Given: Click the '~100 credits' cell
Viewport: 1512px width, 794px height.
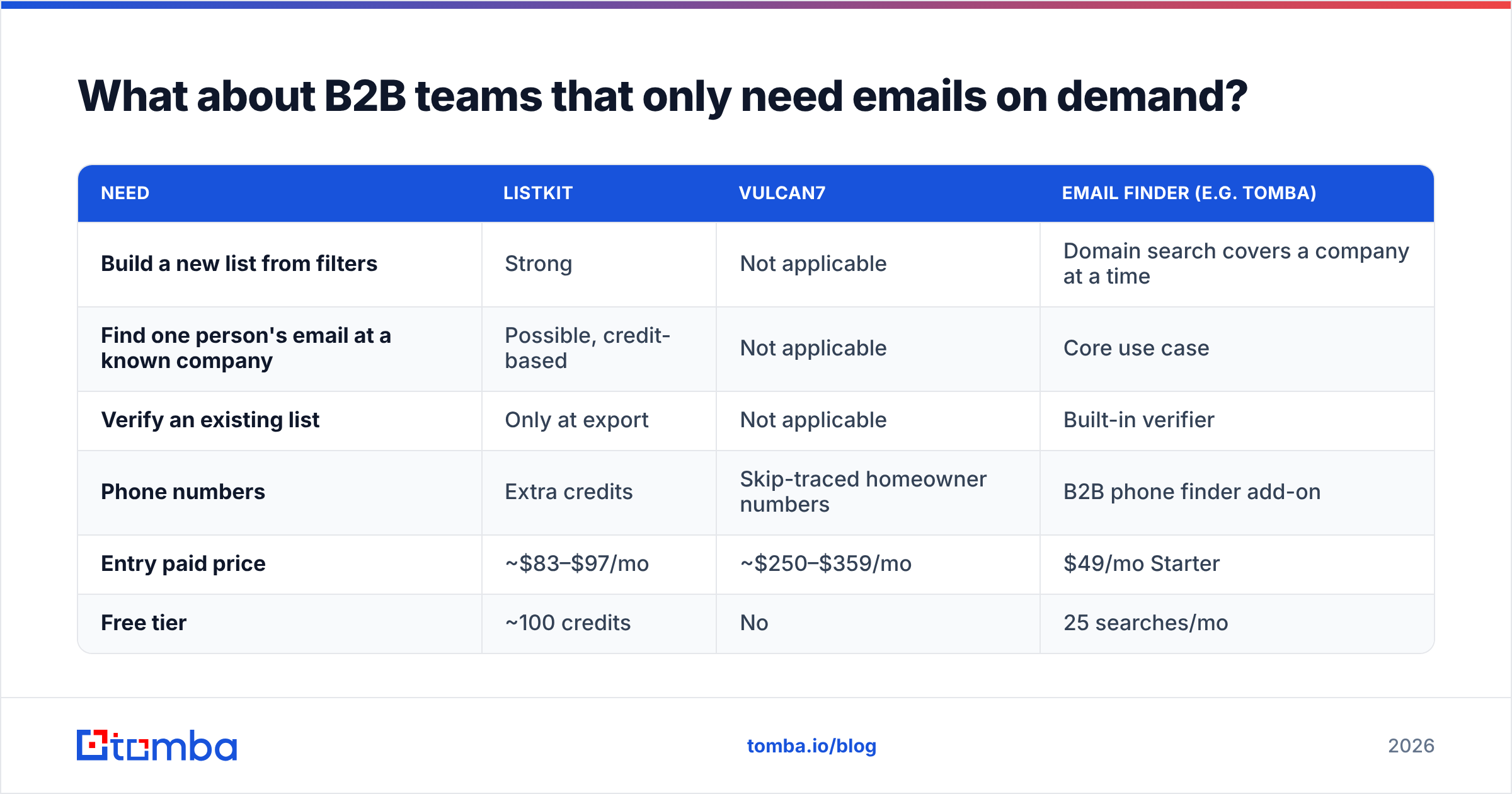Looking at the screenshot, I should pos(568,623).
